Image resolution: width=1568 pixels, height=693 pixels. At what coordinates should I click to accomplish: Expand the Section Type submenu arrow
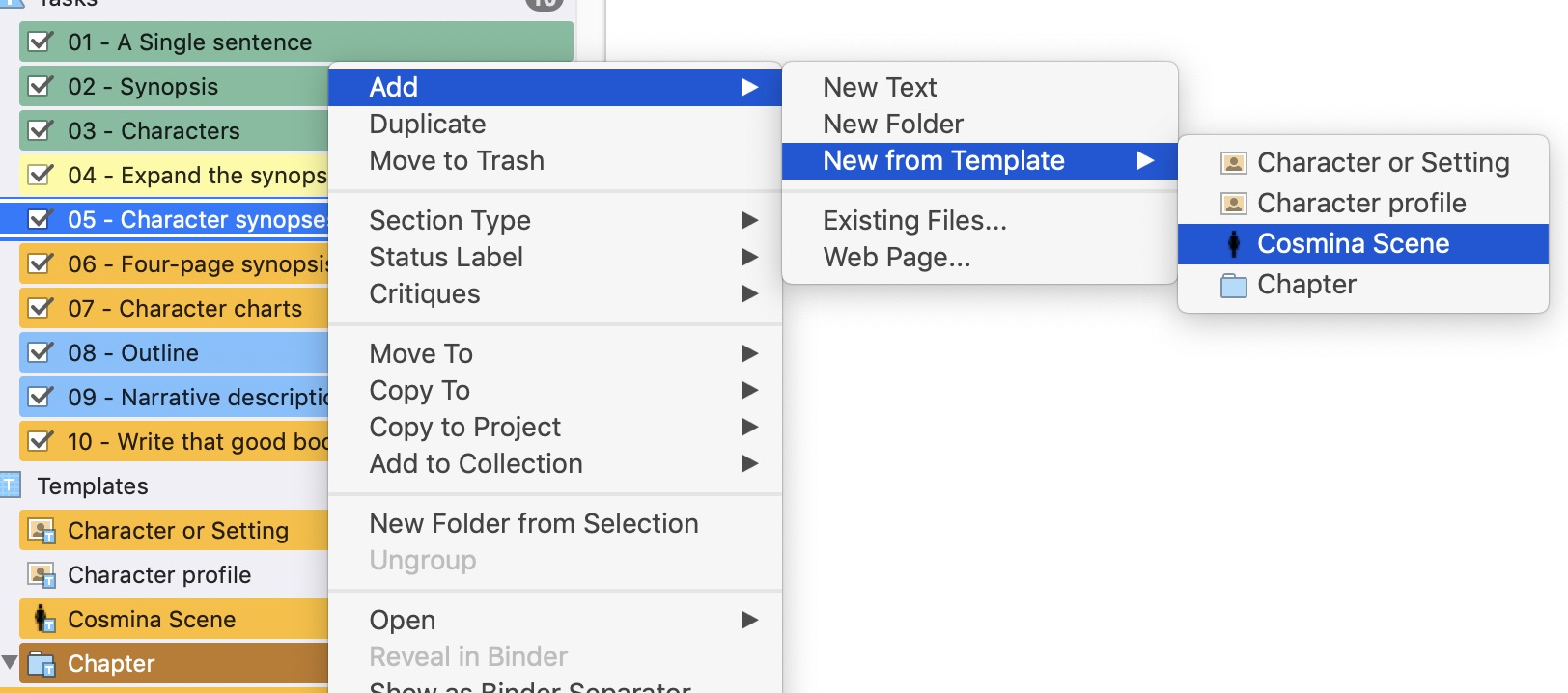(x=748, y=220)
